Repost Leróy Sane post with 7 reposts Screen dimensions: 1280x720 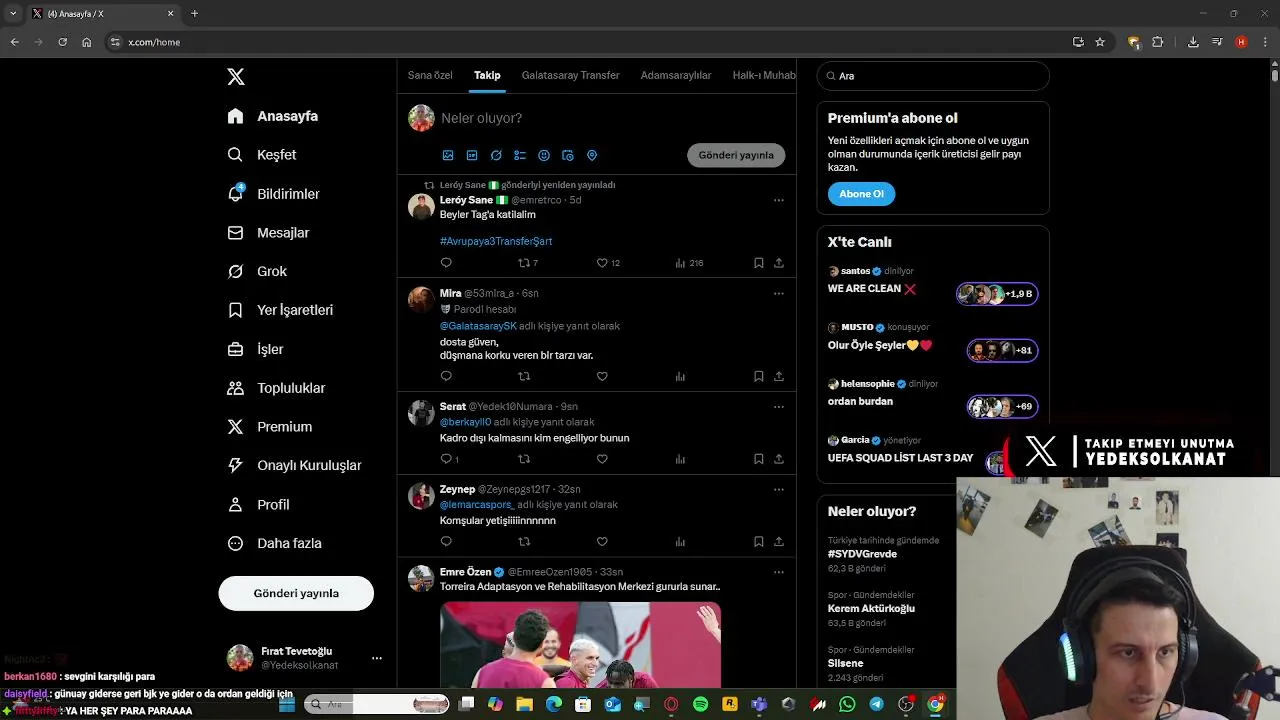tap(527, 263)
